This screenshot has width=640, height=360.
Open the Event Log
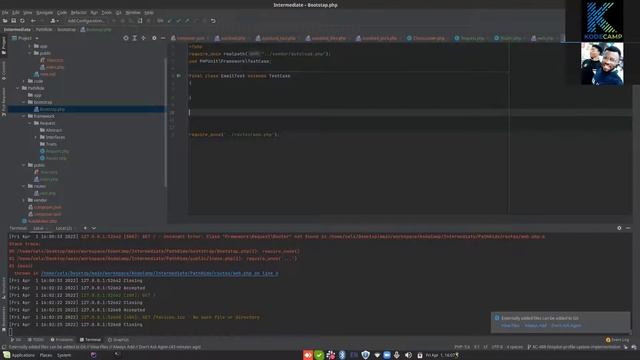point(617,340)
